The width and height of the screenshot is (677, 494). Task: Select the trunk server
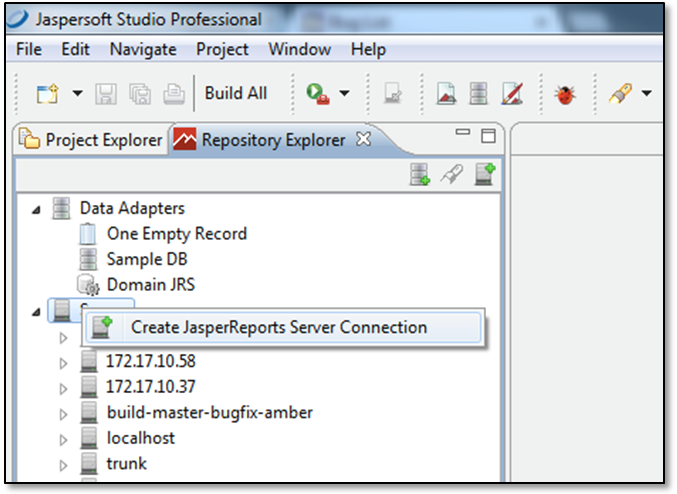point(127,463)
